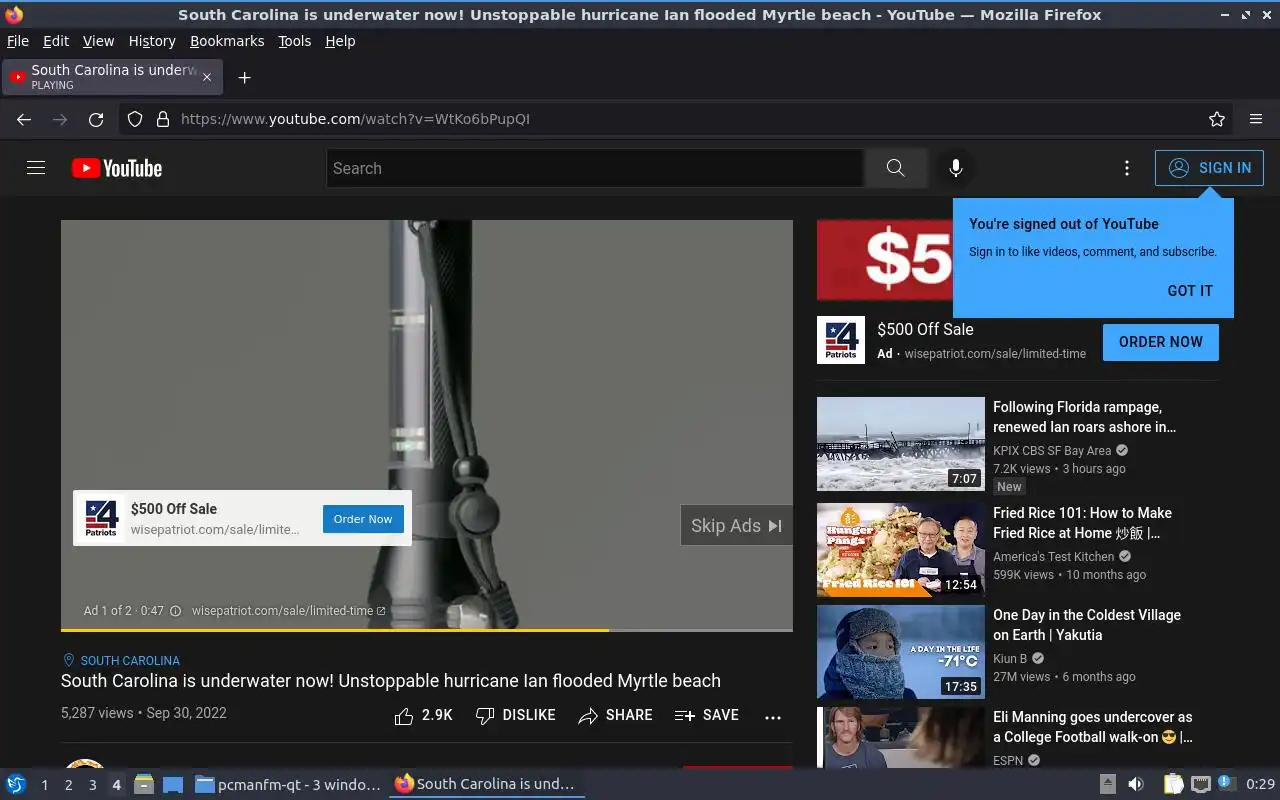This screenshot has width=1280, height=800.
Task: Visit wisepatriot.com link under video ad
Action: coord(288,611)
